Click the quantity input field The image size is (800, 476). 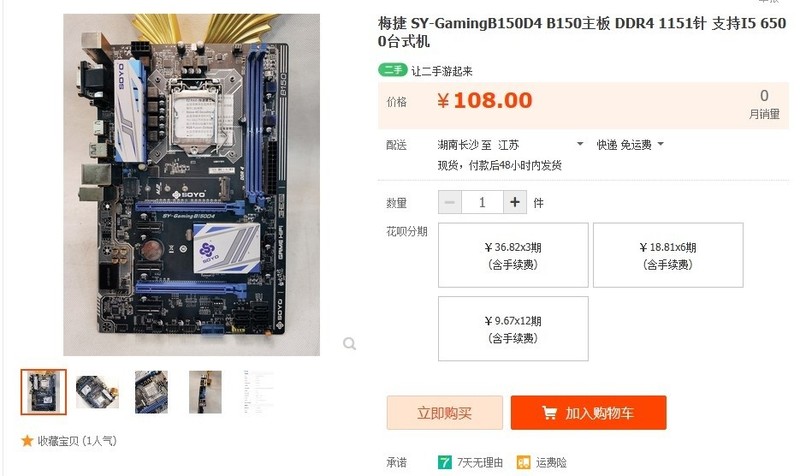[482, 203]
